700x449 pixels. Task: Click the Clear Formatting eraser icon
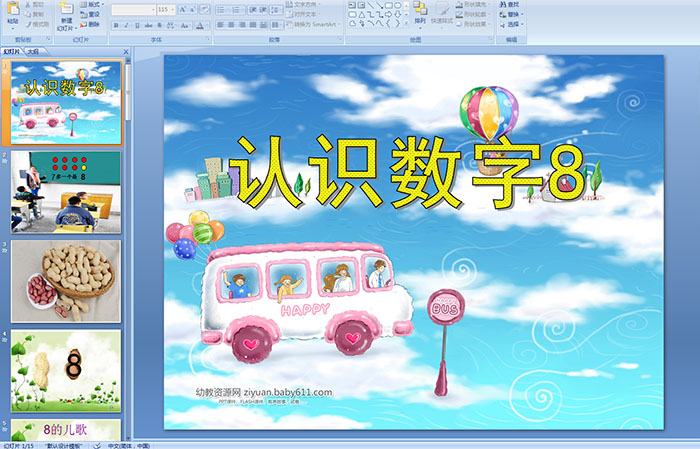[x=205, y=9]
